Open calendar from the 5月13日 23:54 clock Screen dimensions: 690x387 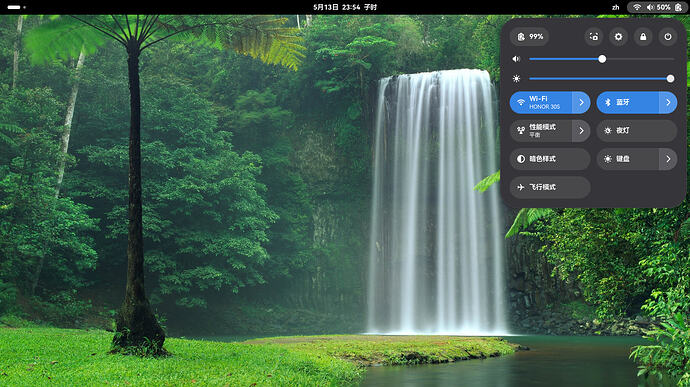pos(345,7)
